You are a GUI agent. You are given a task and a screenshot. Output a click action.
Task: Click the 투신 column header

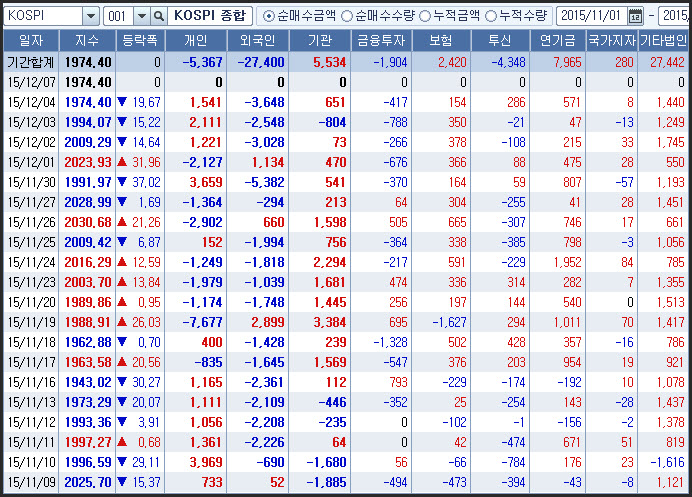[x=500, y=41]
